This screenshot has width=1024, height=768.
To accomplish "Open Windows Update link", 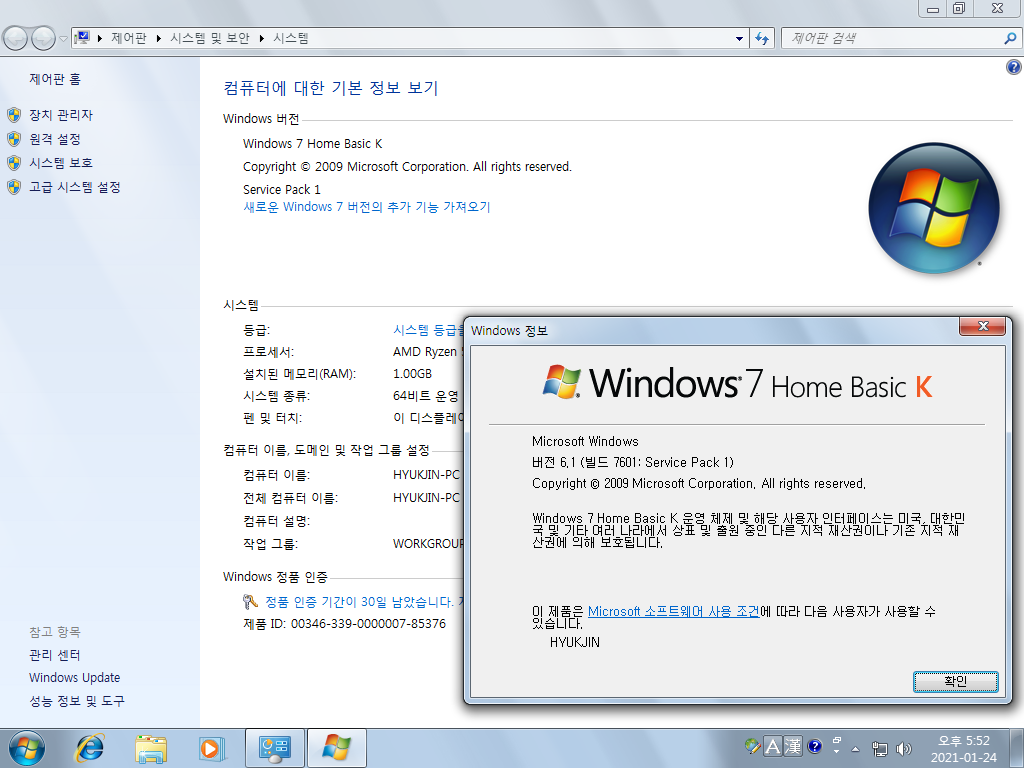I will tap(74, 678).
